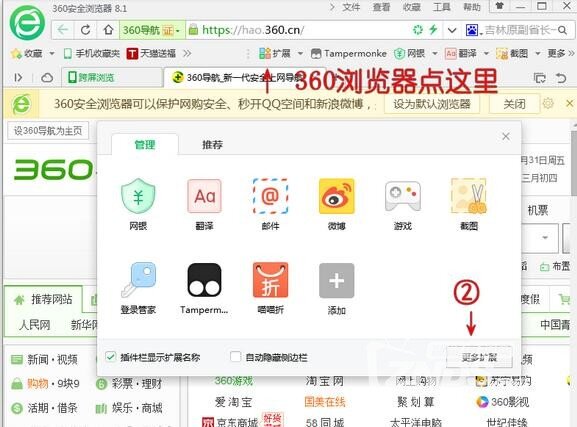Click the page vertical scrollbar
The height and width of the screenshot is (427, 577).
click(574, 162)
